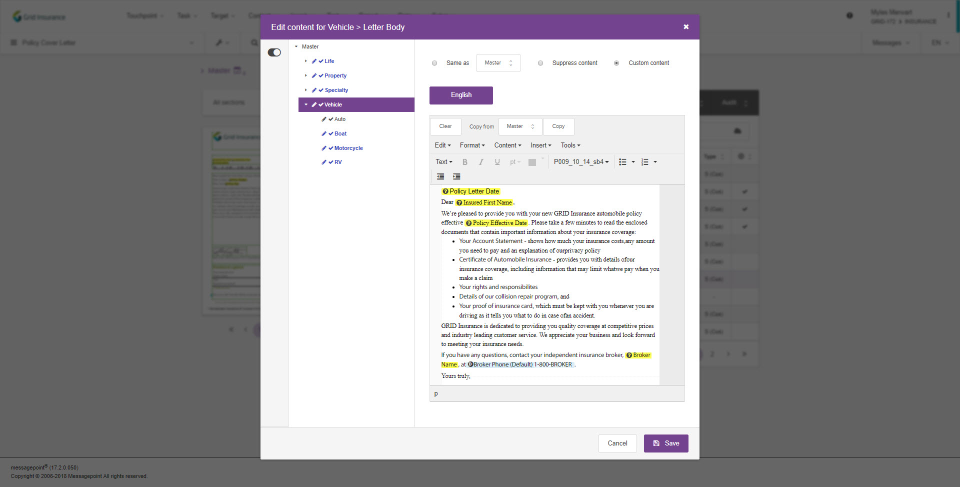Select the Same as radio button
The width and height of the screenshot is (960, 487).
(x=435, y=63)
